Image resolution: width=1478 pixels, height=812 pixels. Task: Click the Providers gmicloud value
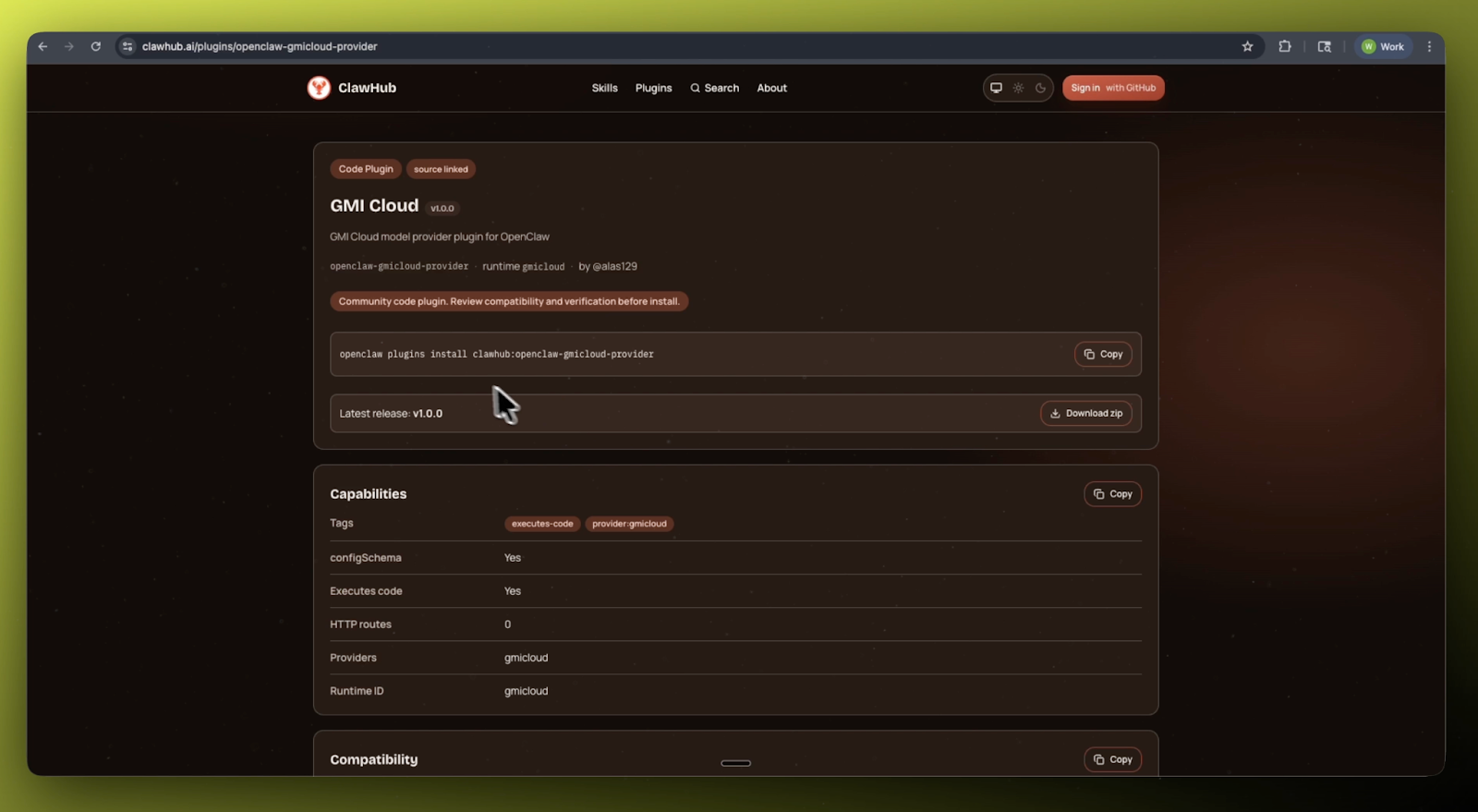click(x=526, y=658)
